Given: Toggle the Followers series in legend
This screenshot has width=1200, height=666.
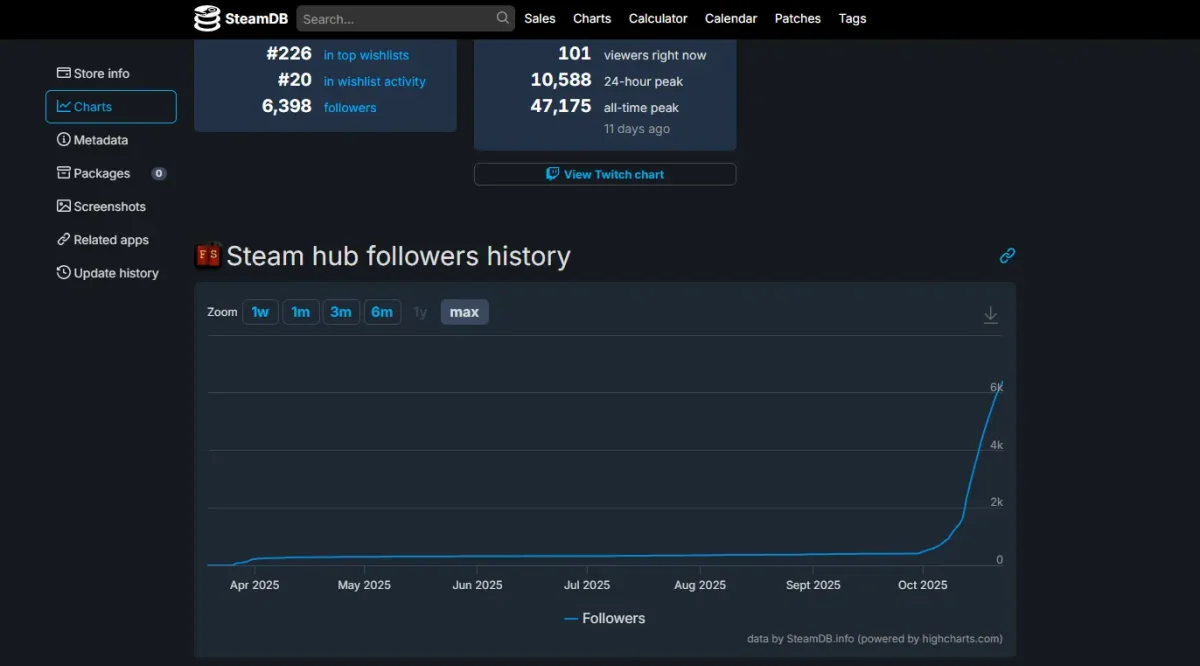Looking at the screenshot, I should pos(605,618).
